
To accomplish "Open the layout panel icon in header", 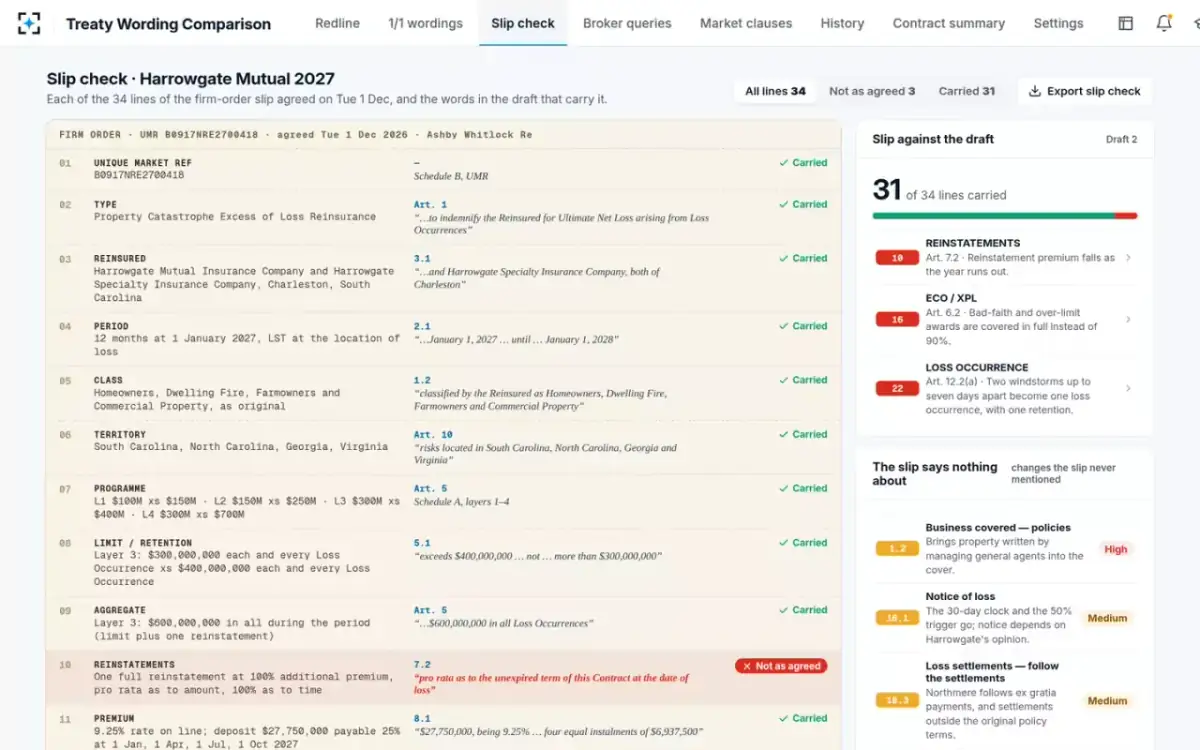I will 1126,23.
